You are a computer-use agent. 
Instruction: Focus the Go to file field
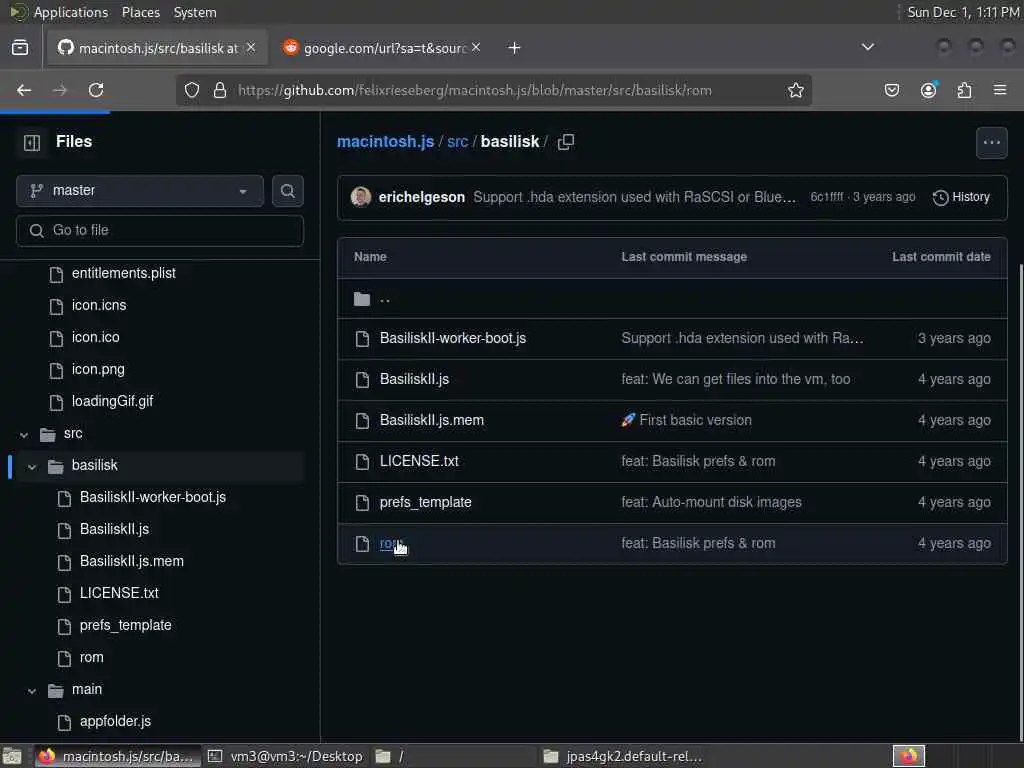click(x=160, y=231)
